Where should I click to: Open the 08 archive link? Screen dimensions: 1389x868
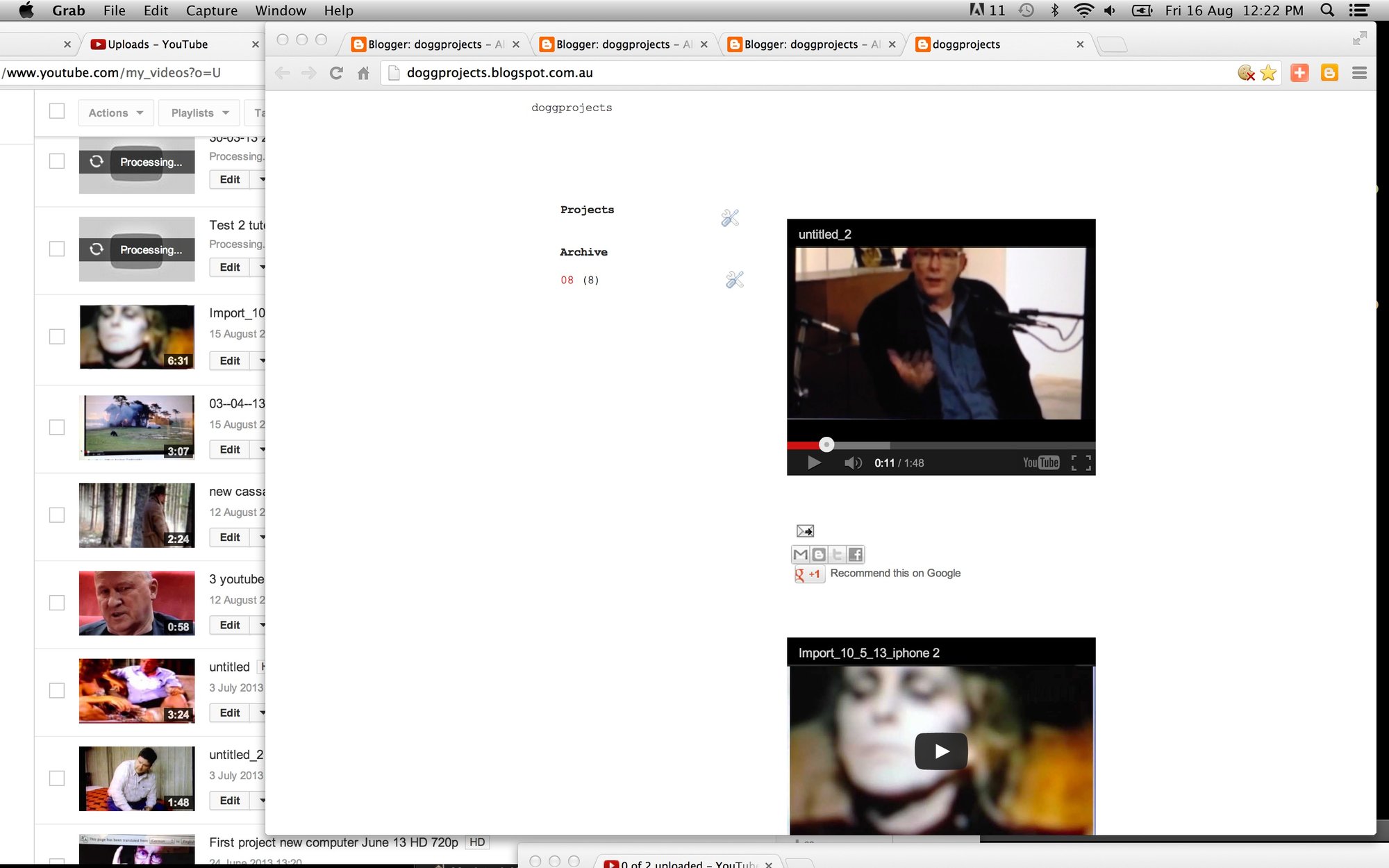(567, 280)
